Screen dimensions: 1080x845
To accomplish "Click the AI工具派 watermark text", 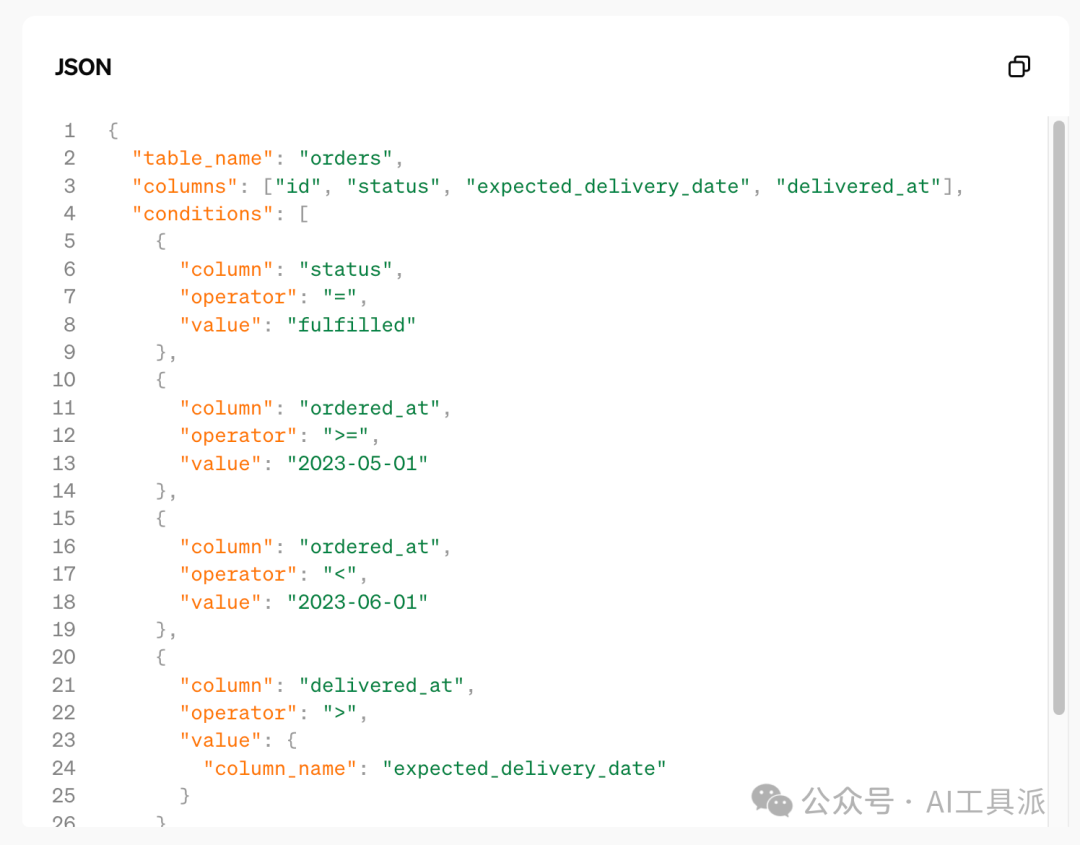I will point(985,801).
